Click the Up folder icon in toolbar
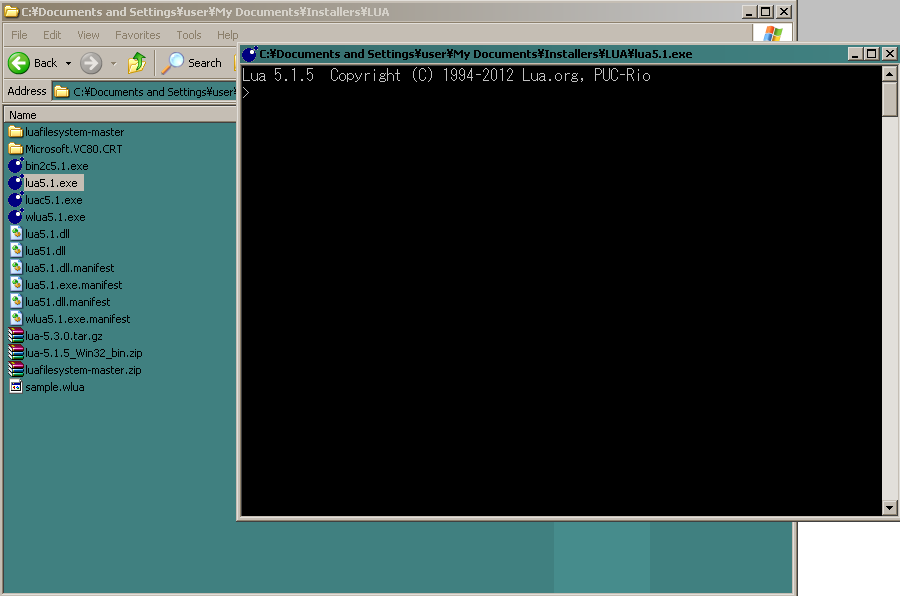This screenshot has width=900, height=596. [x=137, y=63]
